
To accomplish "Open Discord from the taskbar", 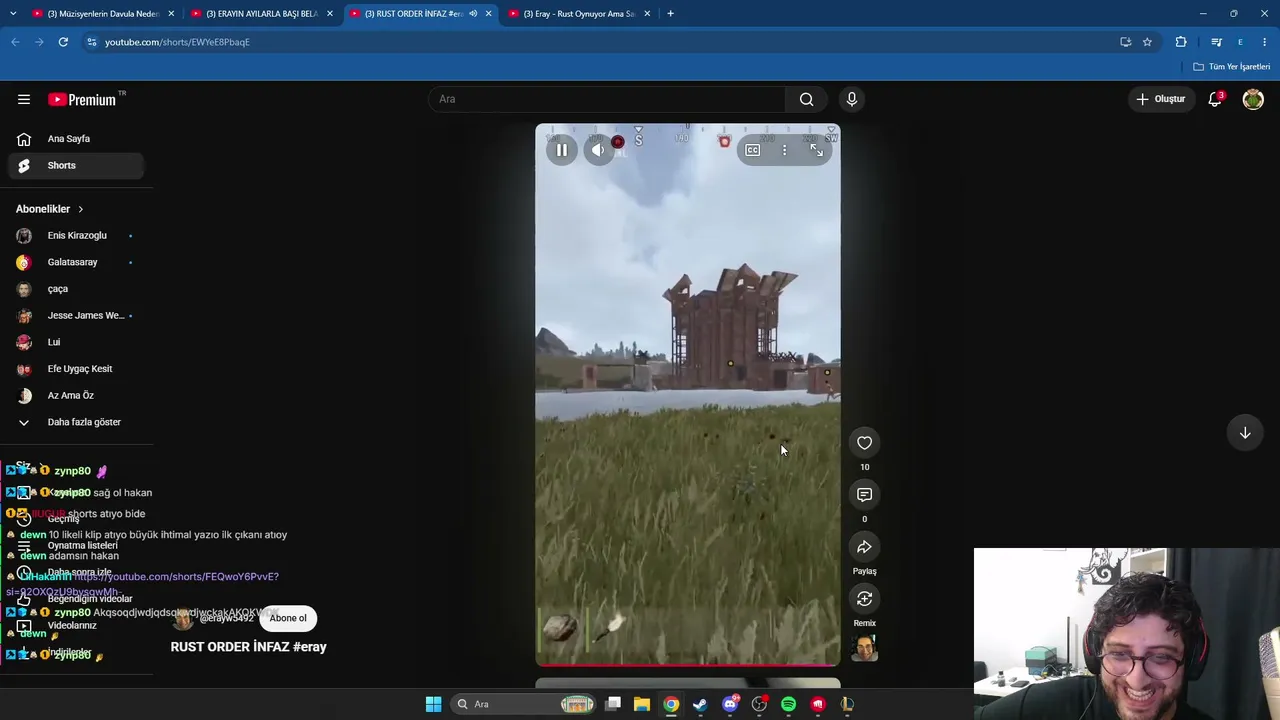I will point(730,704).
